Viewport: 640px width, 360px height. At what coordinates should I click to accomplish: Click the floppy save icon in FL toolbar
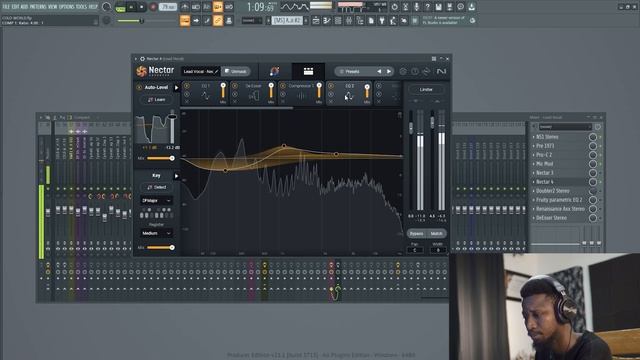(x=438, y=7)
